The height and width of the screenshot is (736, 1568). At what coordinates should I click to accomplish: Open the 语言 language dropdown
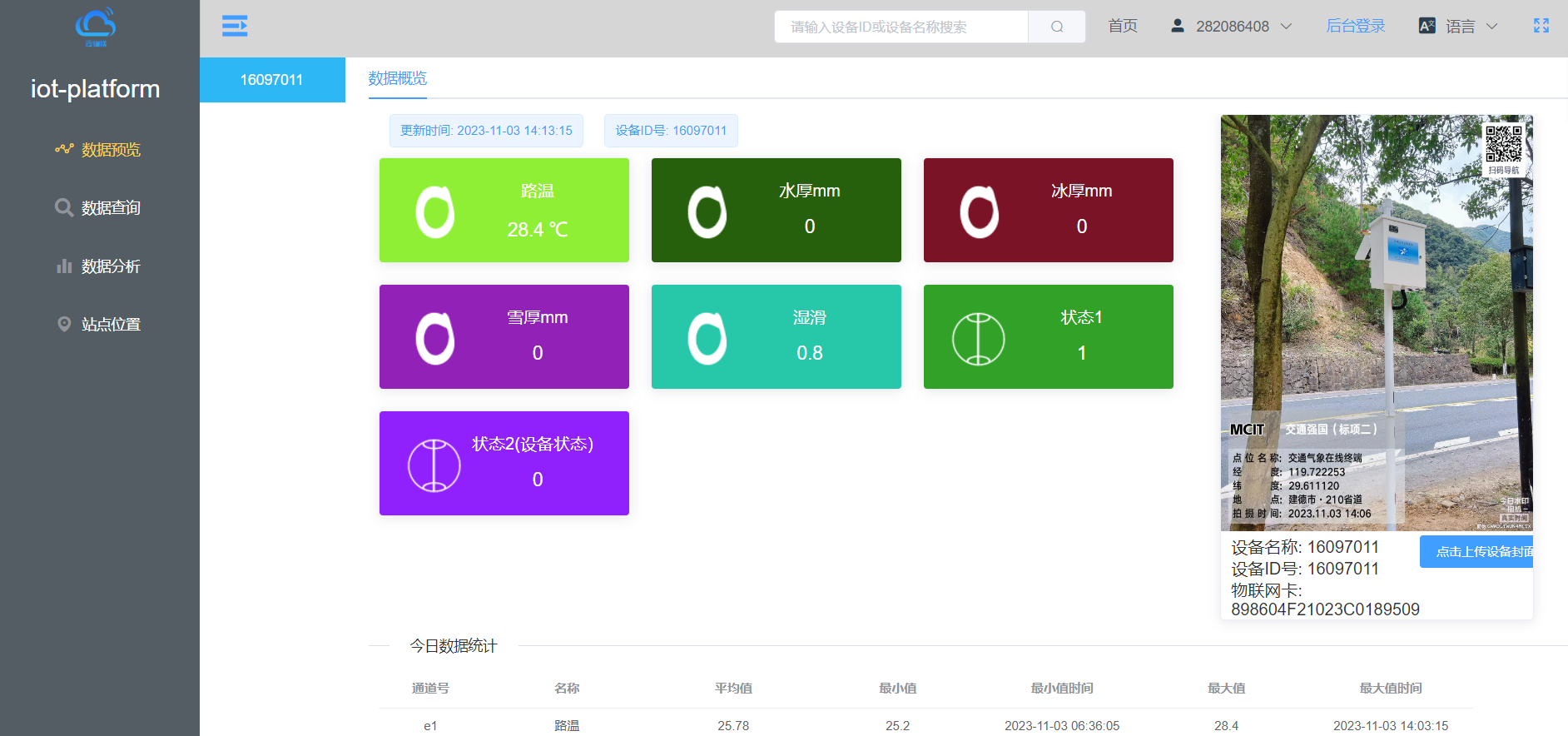point(1471,27)
